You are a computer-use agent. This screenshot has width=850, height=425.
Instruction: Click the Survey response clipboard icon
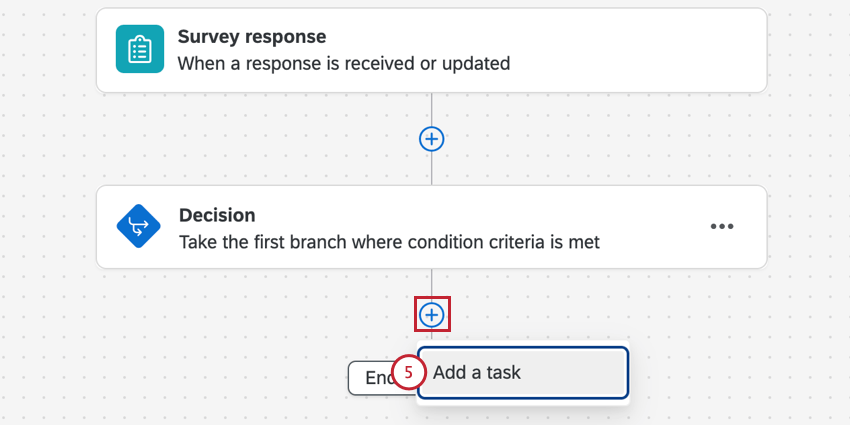click(139, 49)
